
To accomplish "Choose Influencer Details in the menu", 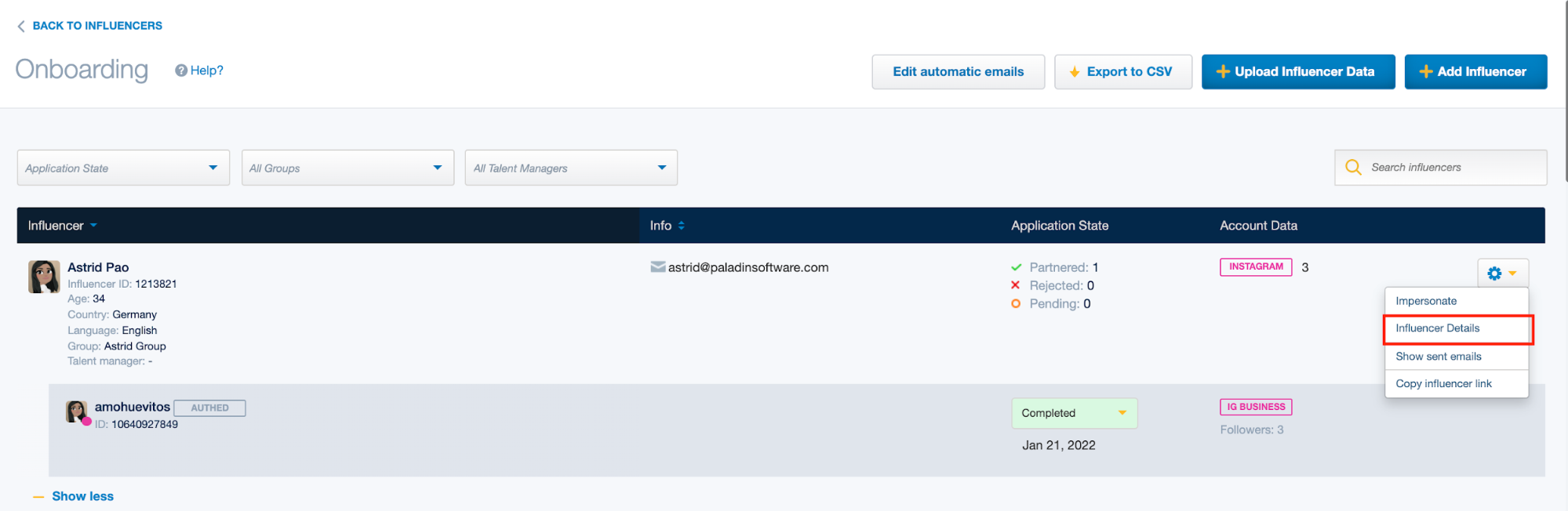I will pos(1457,328).
